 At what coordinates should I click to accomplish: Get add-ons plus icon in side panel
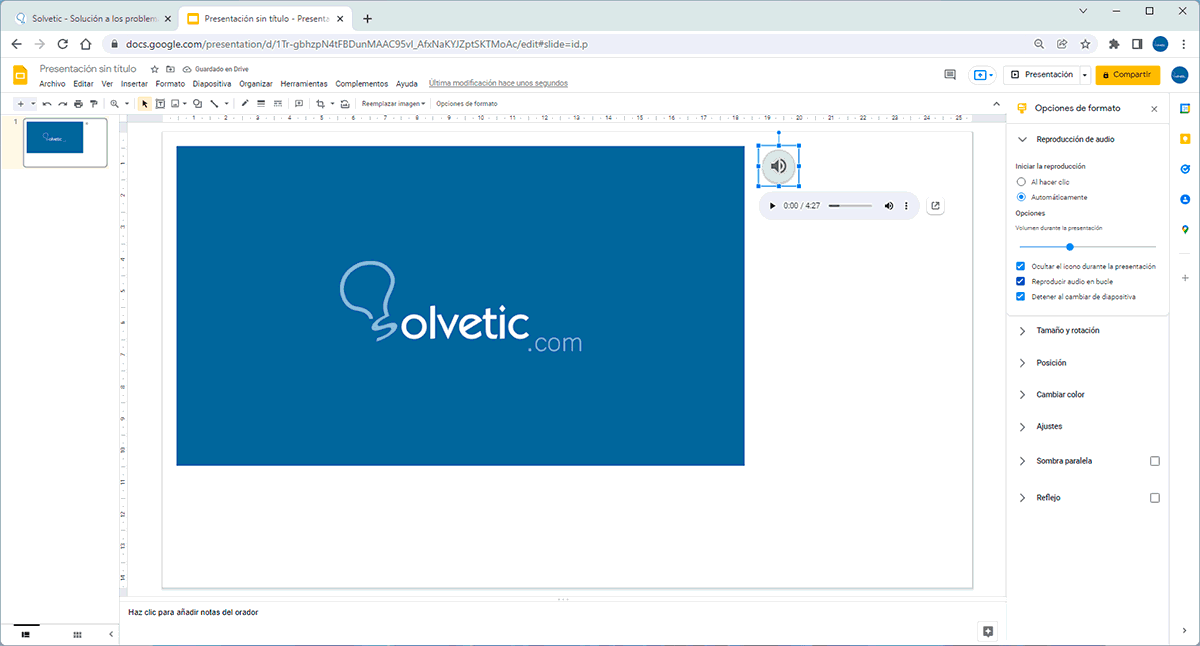click(x=1185, y=277)
